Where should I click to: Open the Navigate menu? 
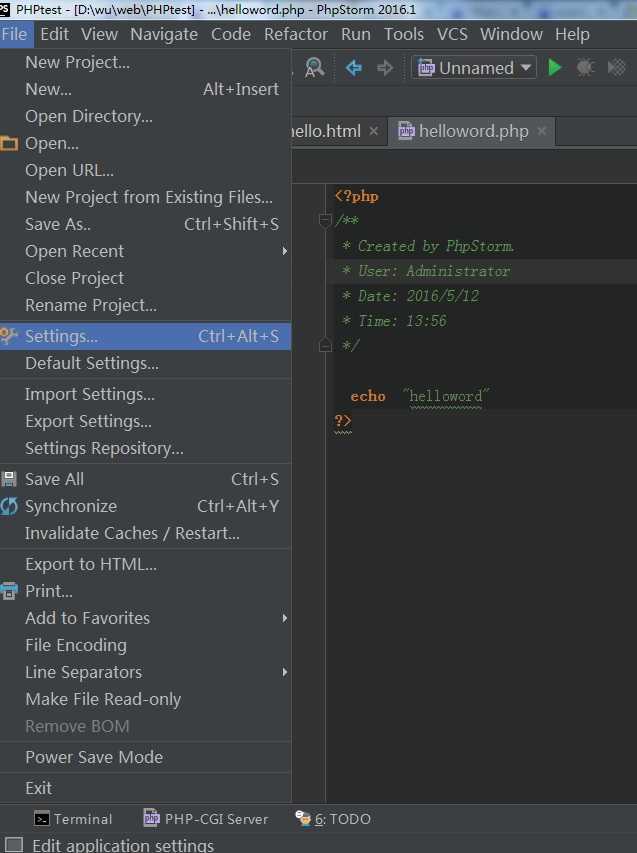164,34
